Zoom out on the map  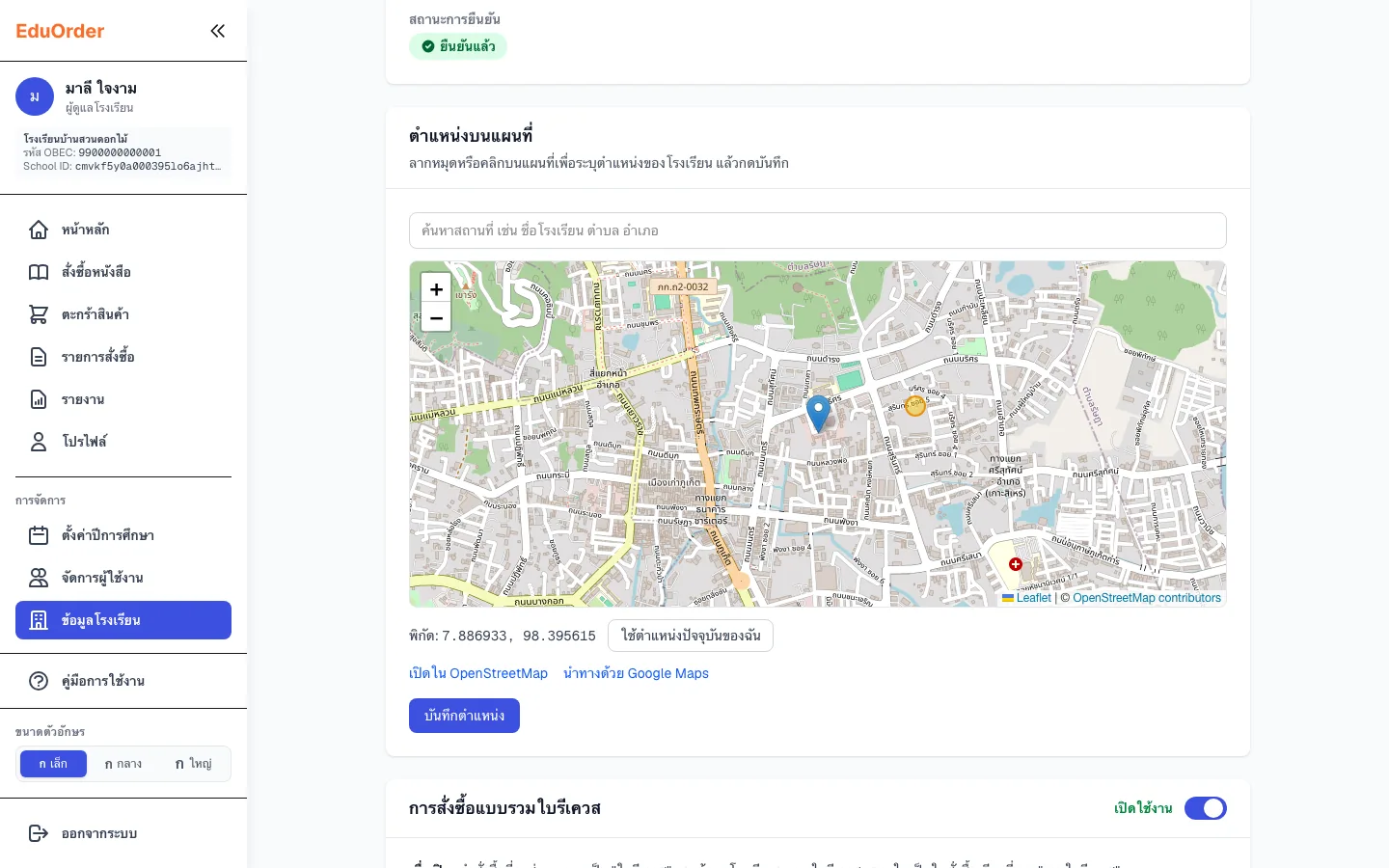(x=436, y=317)
